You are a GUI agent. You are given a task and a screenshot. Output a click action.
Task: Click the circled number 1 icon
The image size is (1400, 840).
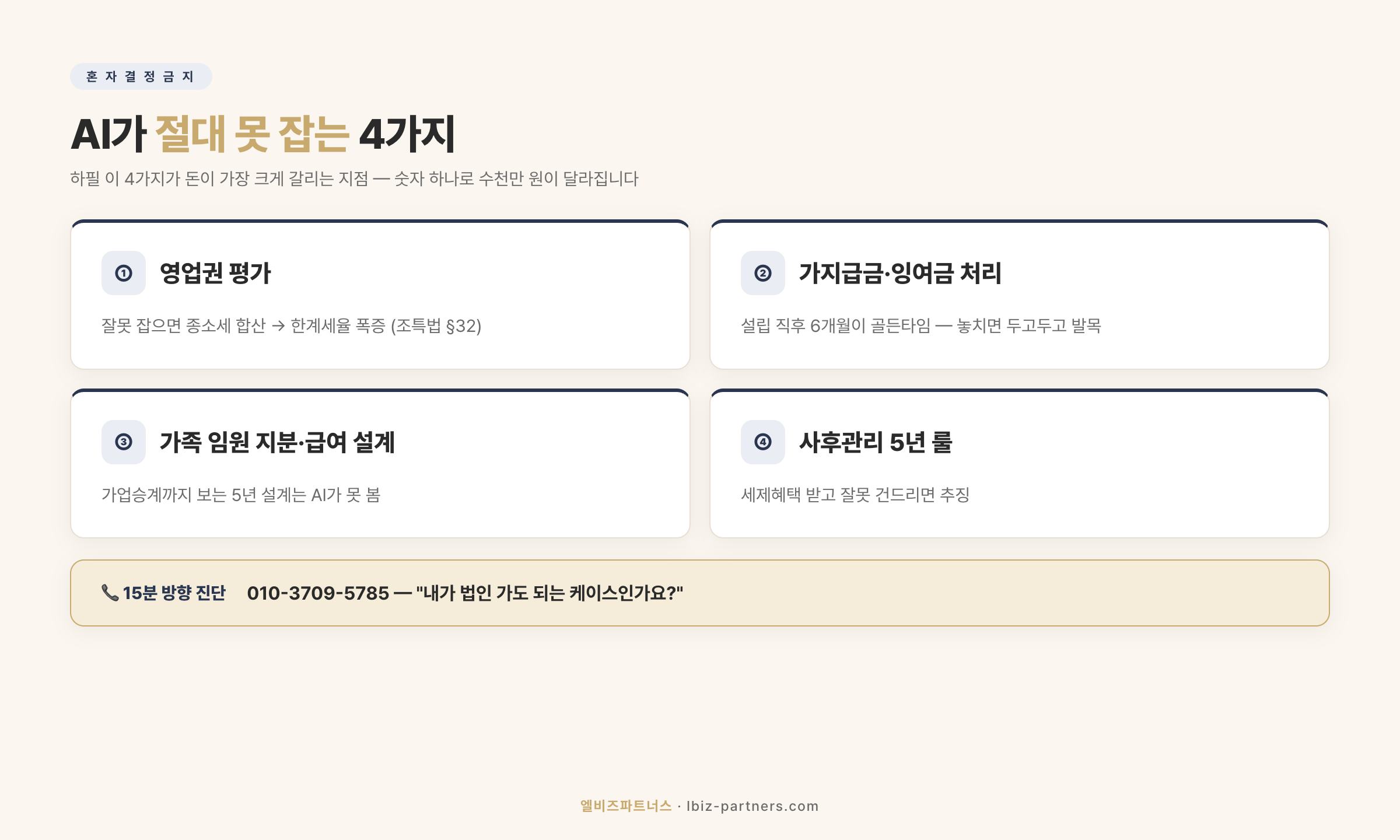124,273
